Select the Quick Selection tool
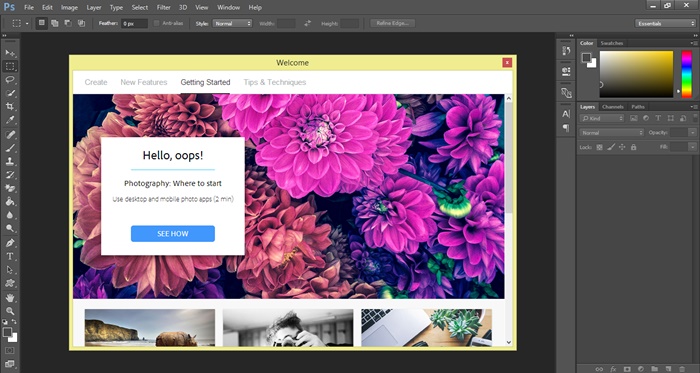 10,93
